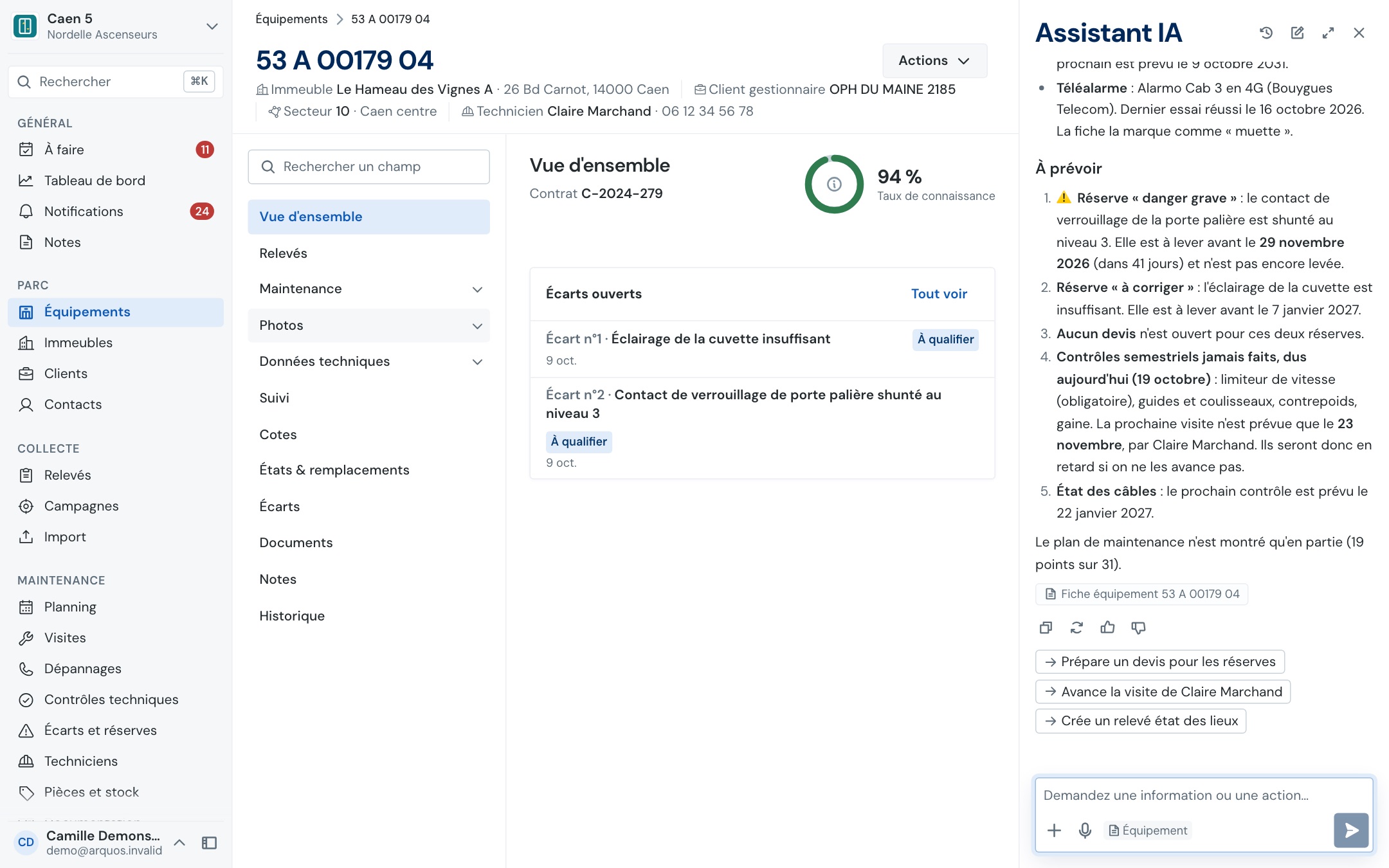Expand the user account menu chevron
The width and height of the screenshot is (1389, 868).
180,842
